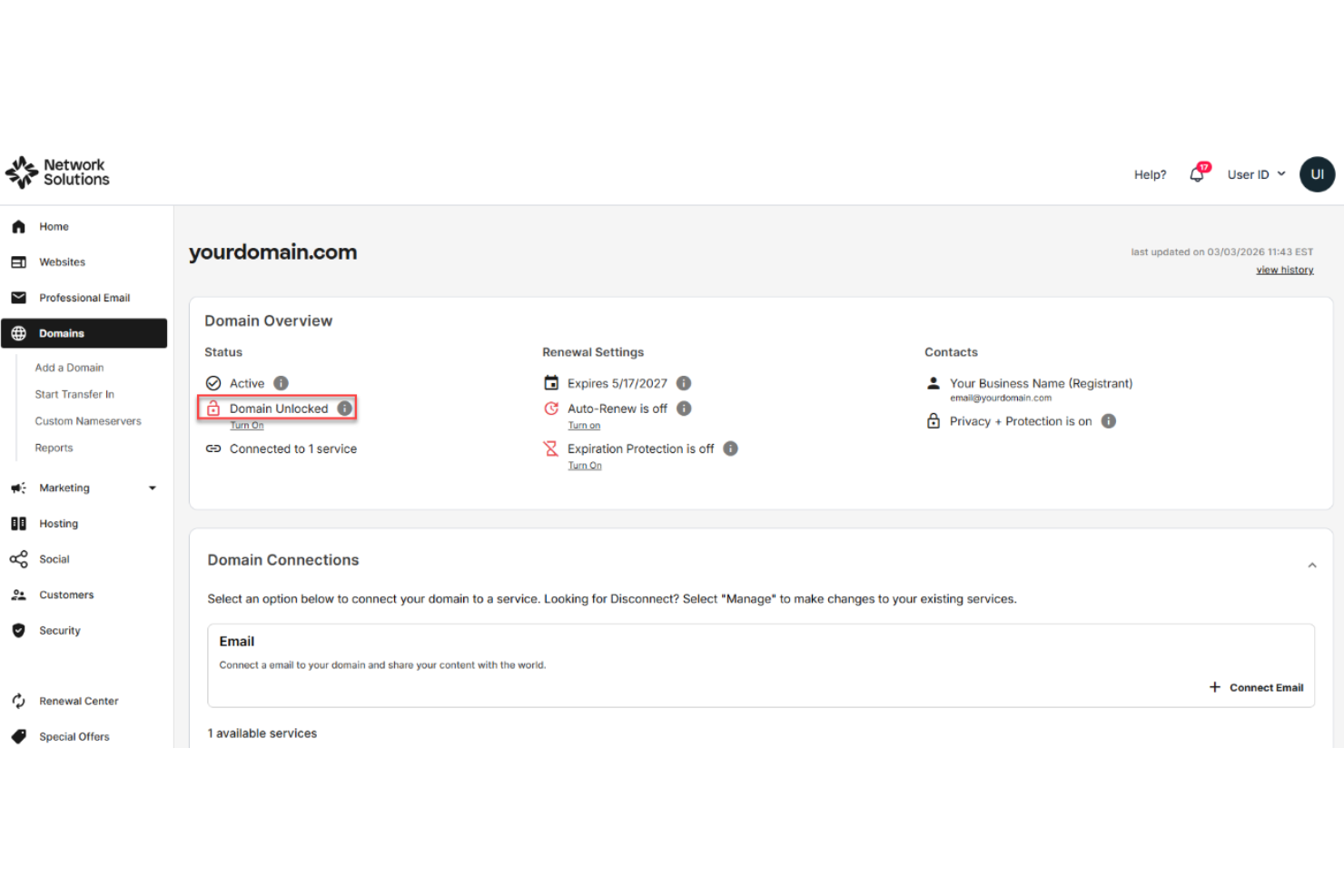
Task: Open the Domains menu item
Action: [x=61, y=332]
